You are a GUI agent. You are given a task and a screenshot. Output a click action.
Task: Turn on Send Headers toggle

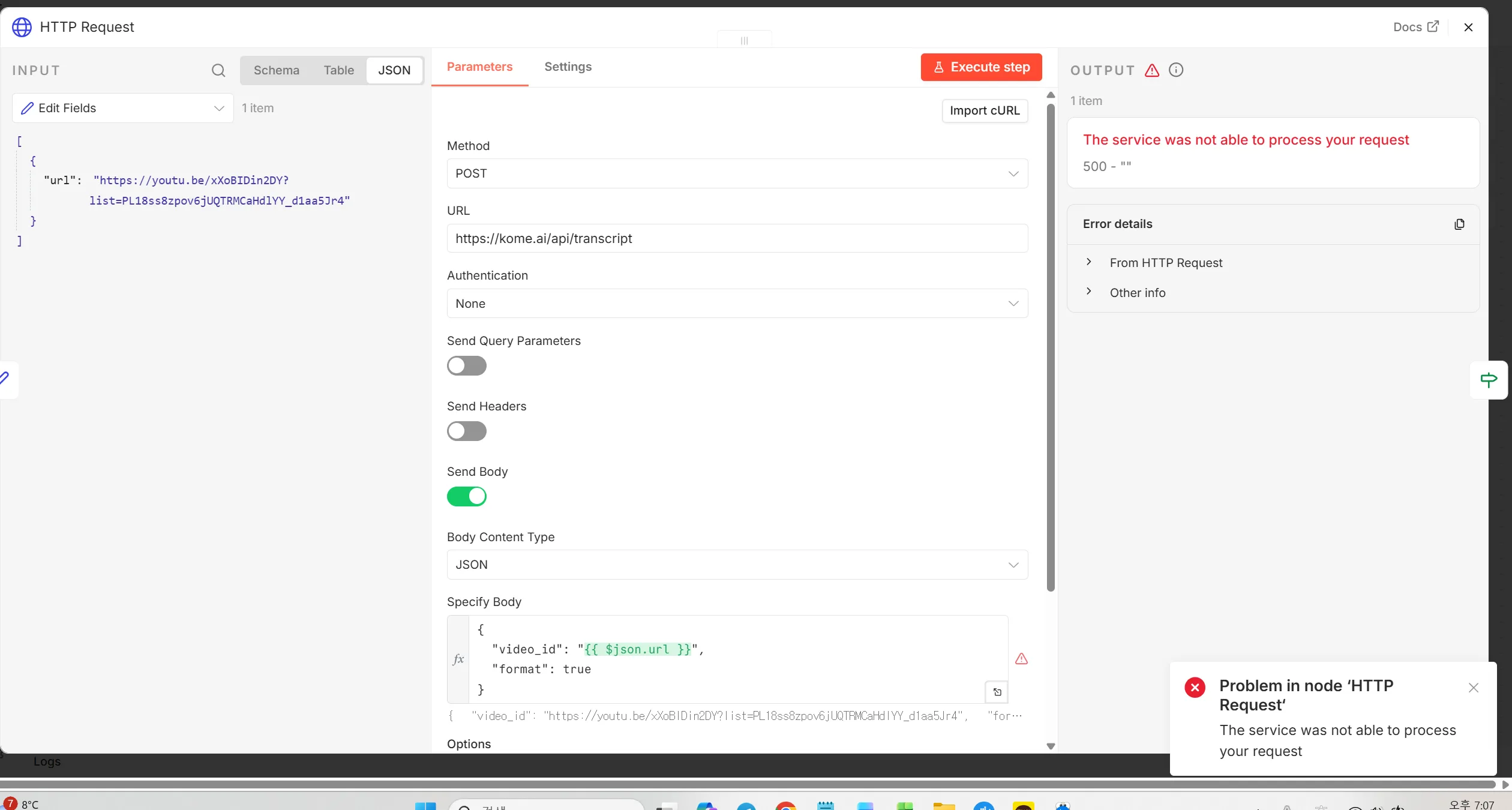pos(466,431)
